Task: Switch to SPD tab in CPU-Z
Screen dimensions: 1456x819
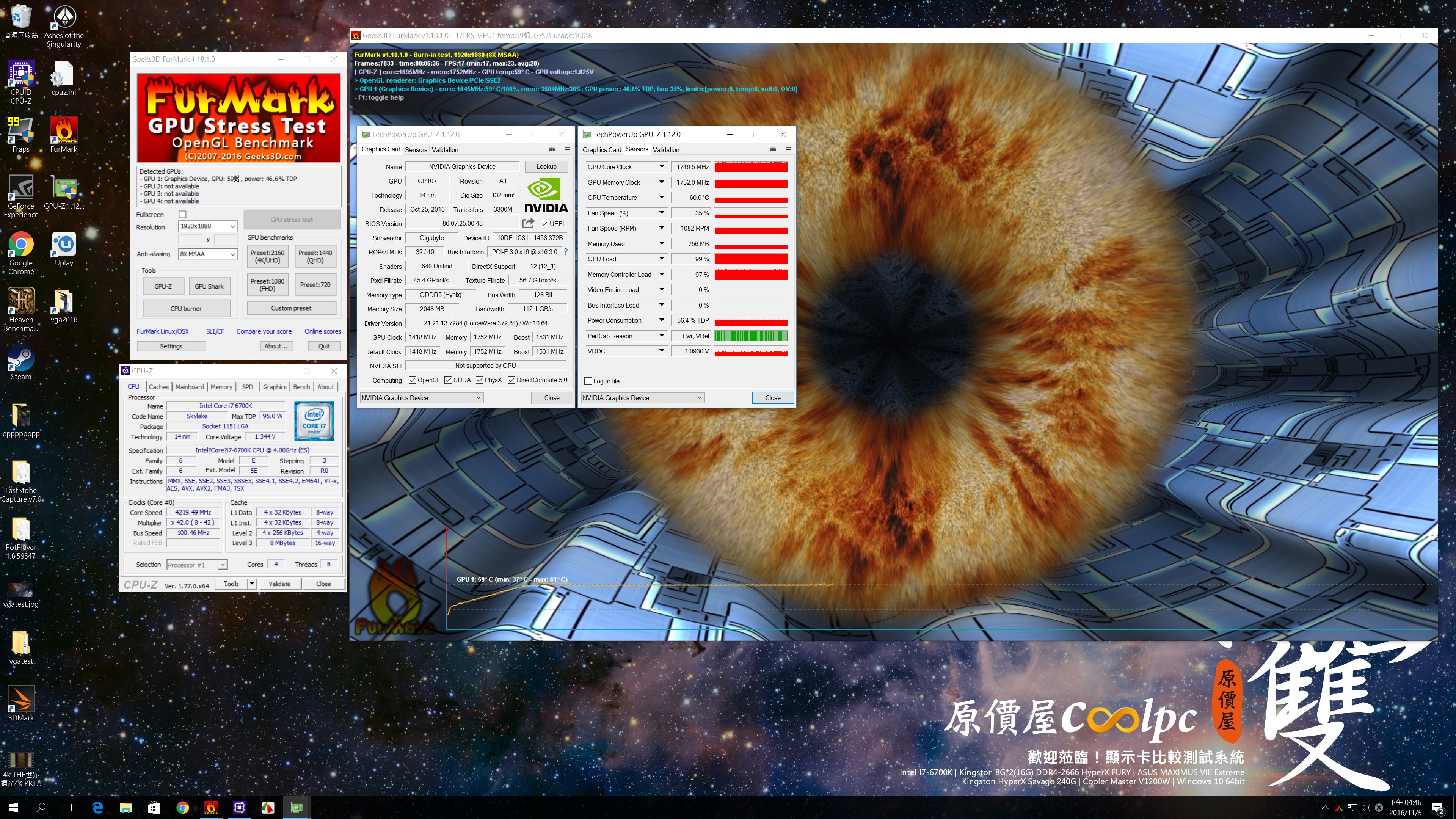Action: click(x=248, y=387)
